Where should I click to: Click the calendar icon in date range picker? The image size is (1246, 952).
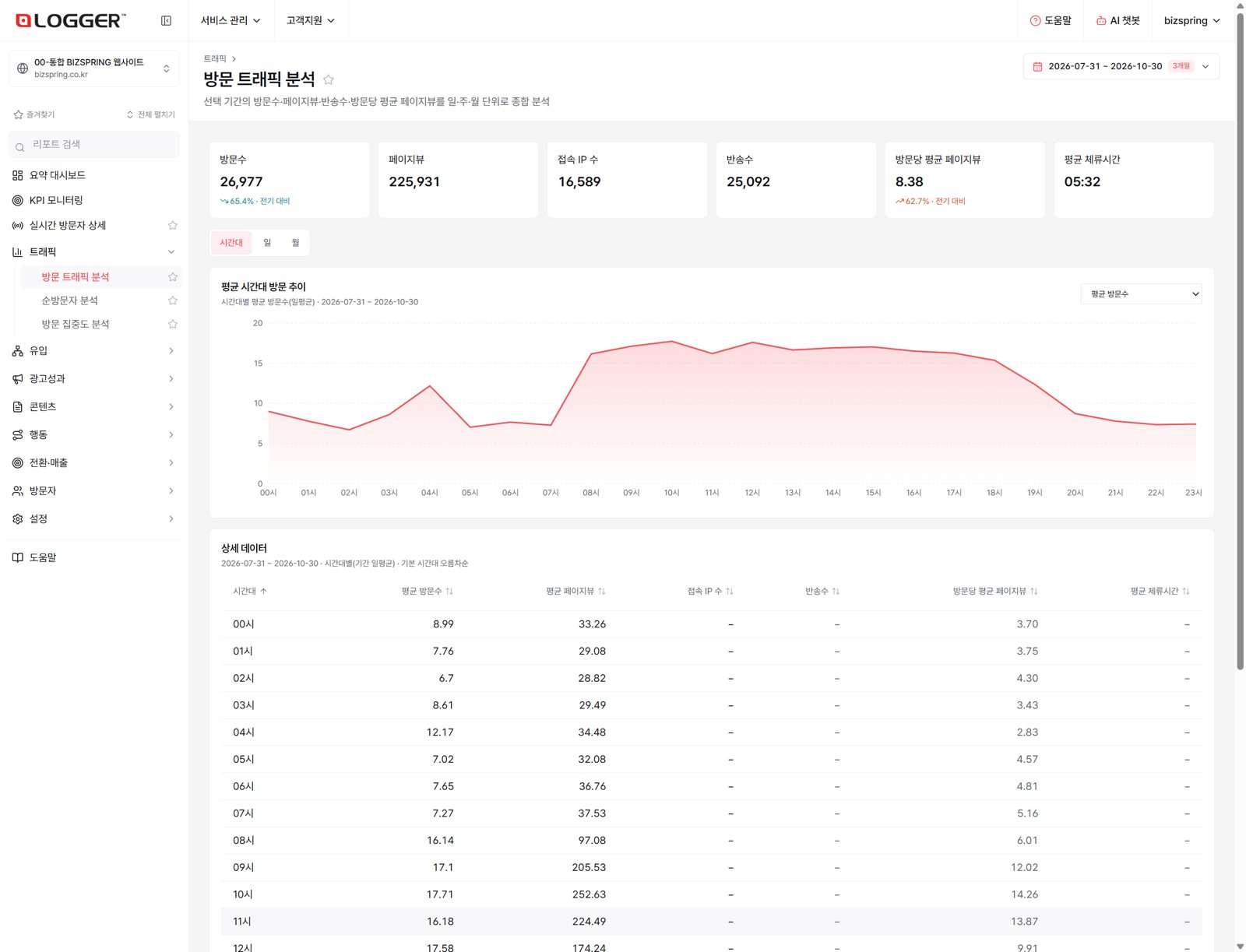point(1037,67)
